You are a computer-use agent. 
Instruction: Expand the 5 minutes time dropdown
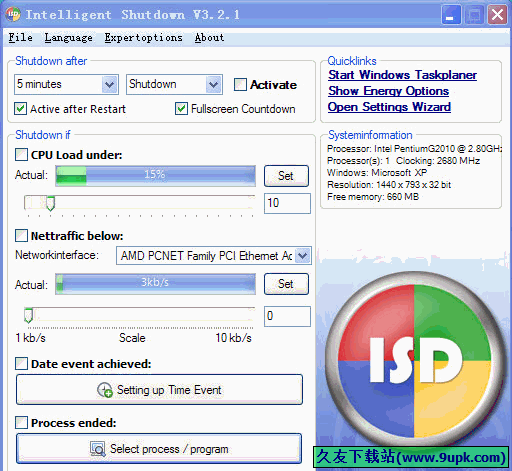[x=110, y=84]
